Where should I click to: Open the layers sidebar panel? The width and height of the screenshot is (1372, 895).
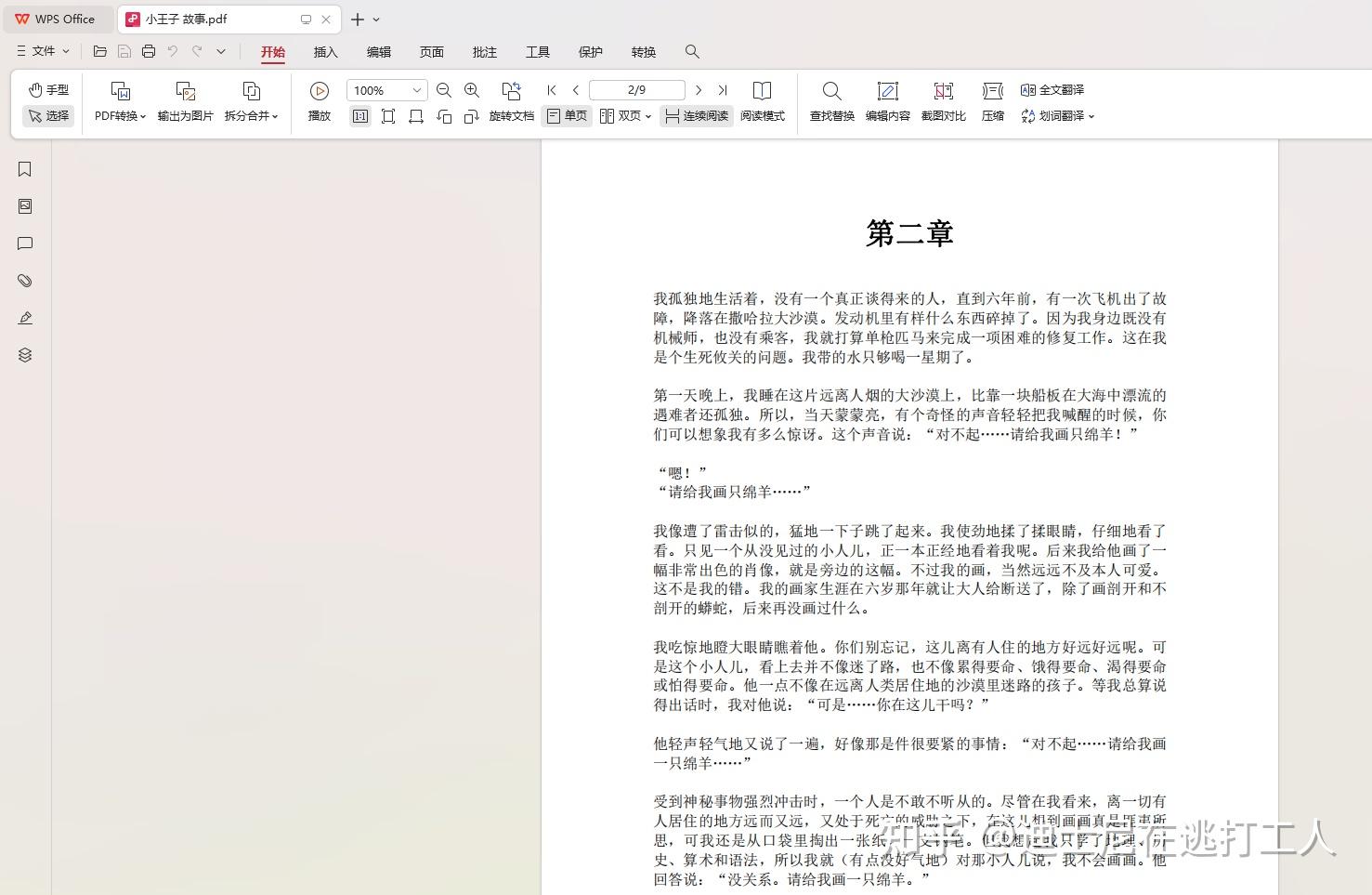25,355
